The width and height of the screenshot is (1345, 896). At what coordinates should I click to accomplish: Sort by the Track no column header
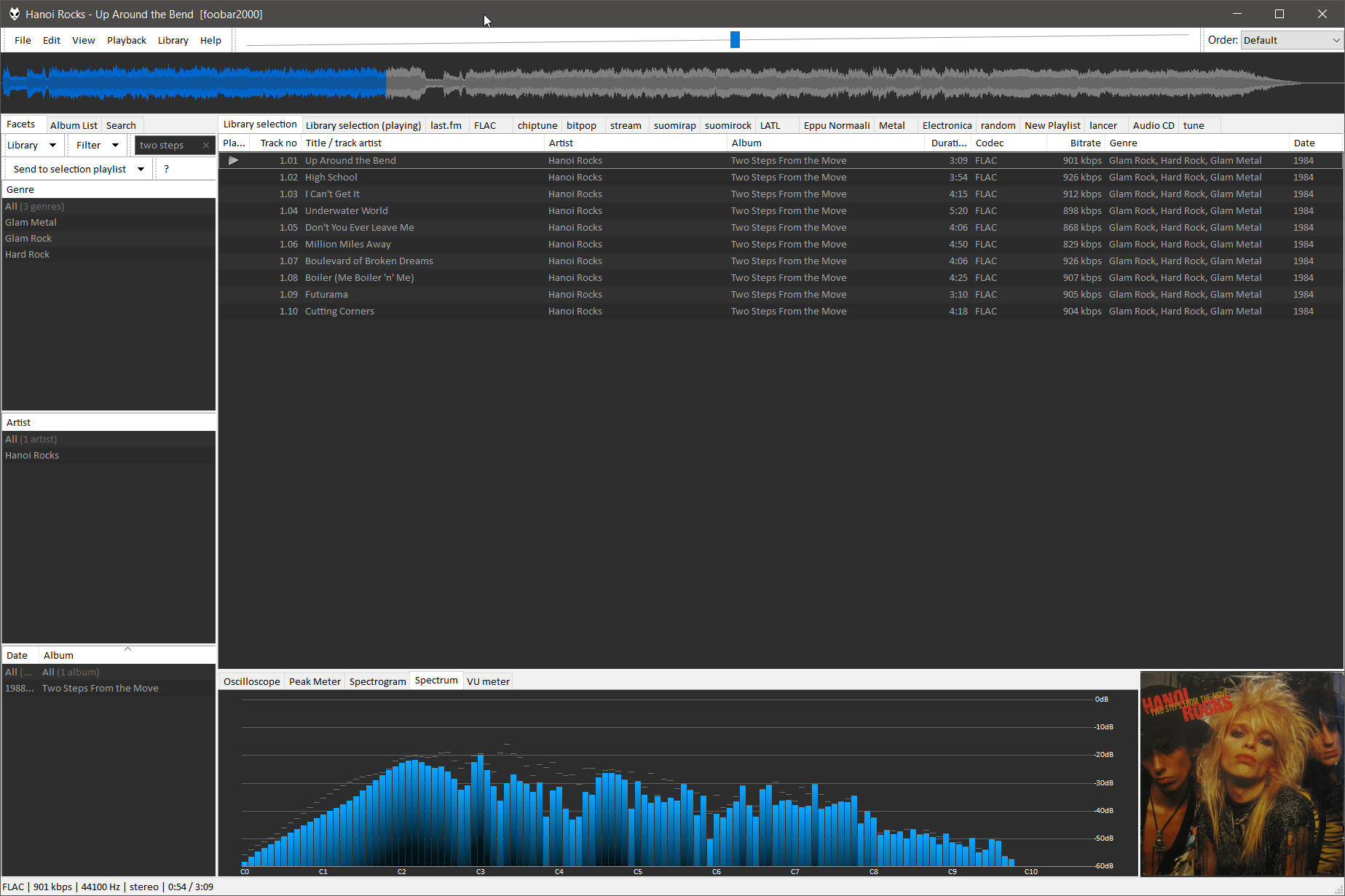pyautogui.click(x=275, y=143)
